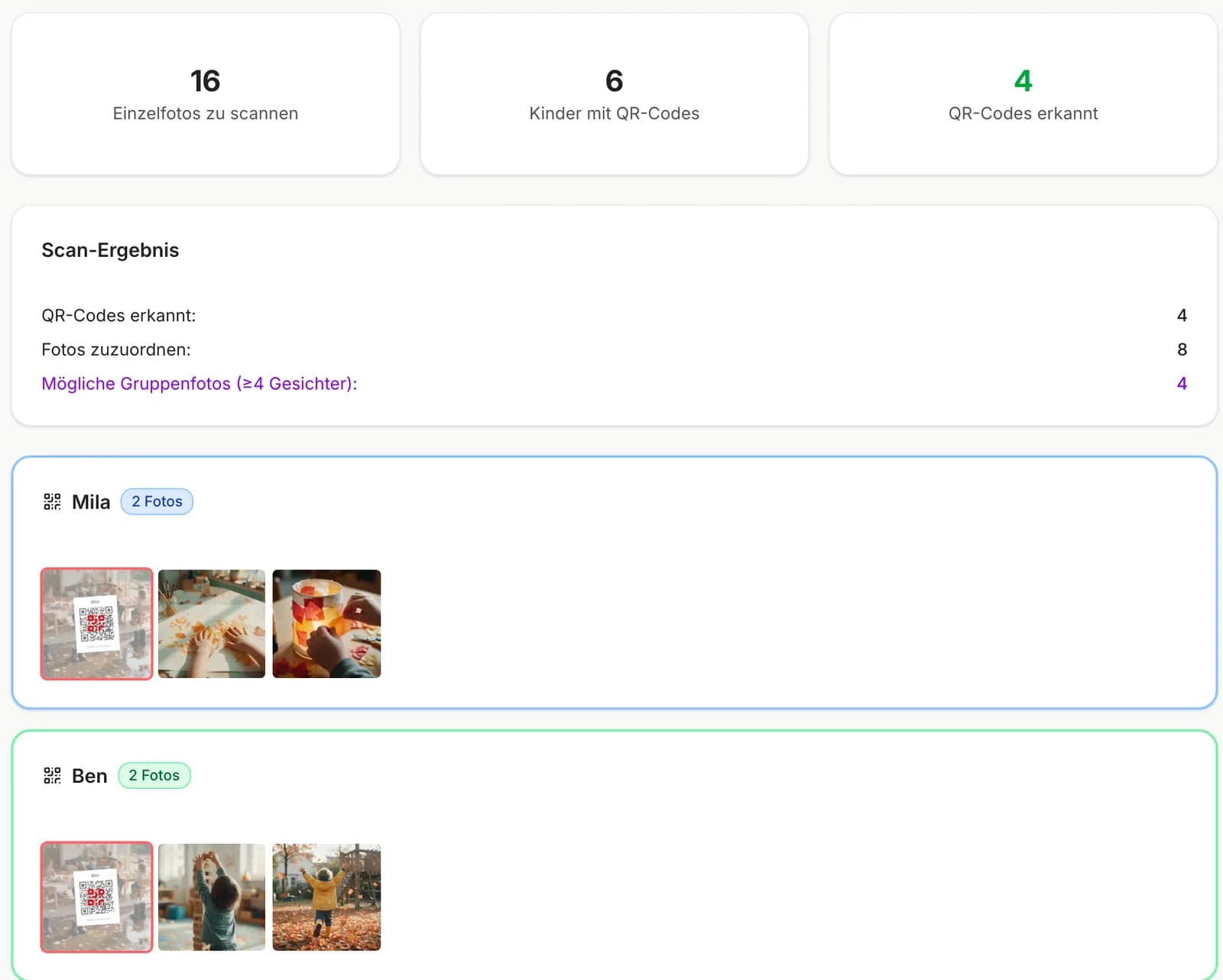Click the purple group photos count 4
This screenshot has height=980, width=1223.
click(1182, 384)
